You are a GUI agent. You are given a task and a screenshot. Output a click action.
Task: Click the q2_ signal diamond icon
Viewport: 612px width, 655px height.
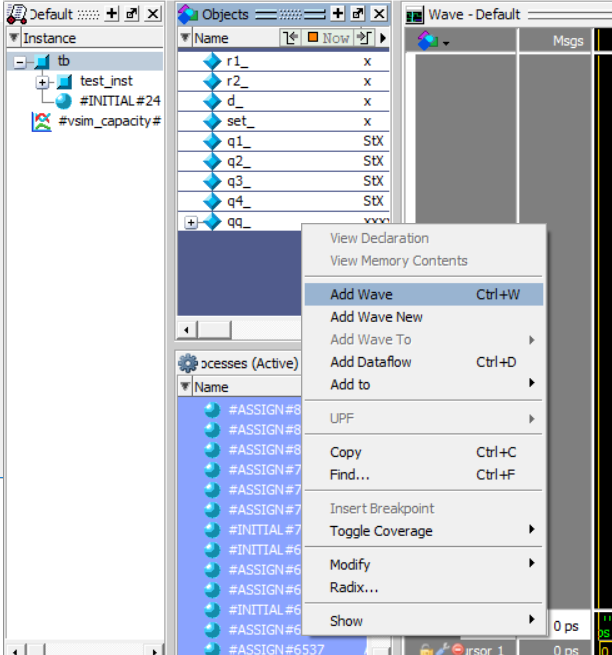(x=212, y=161)
